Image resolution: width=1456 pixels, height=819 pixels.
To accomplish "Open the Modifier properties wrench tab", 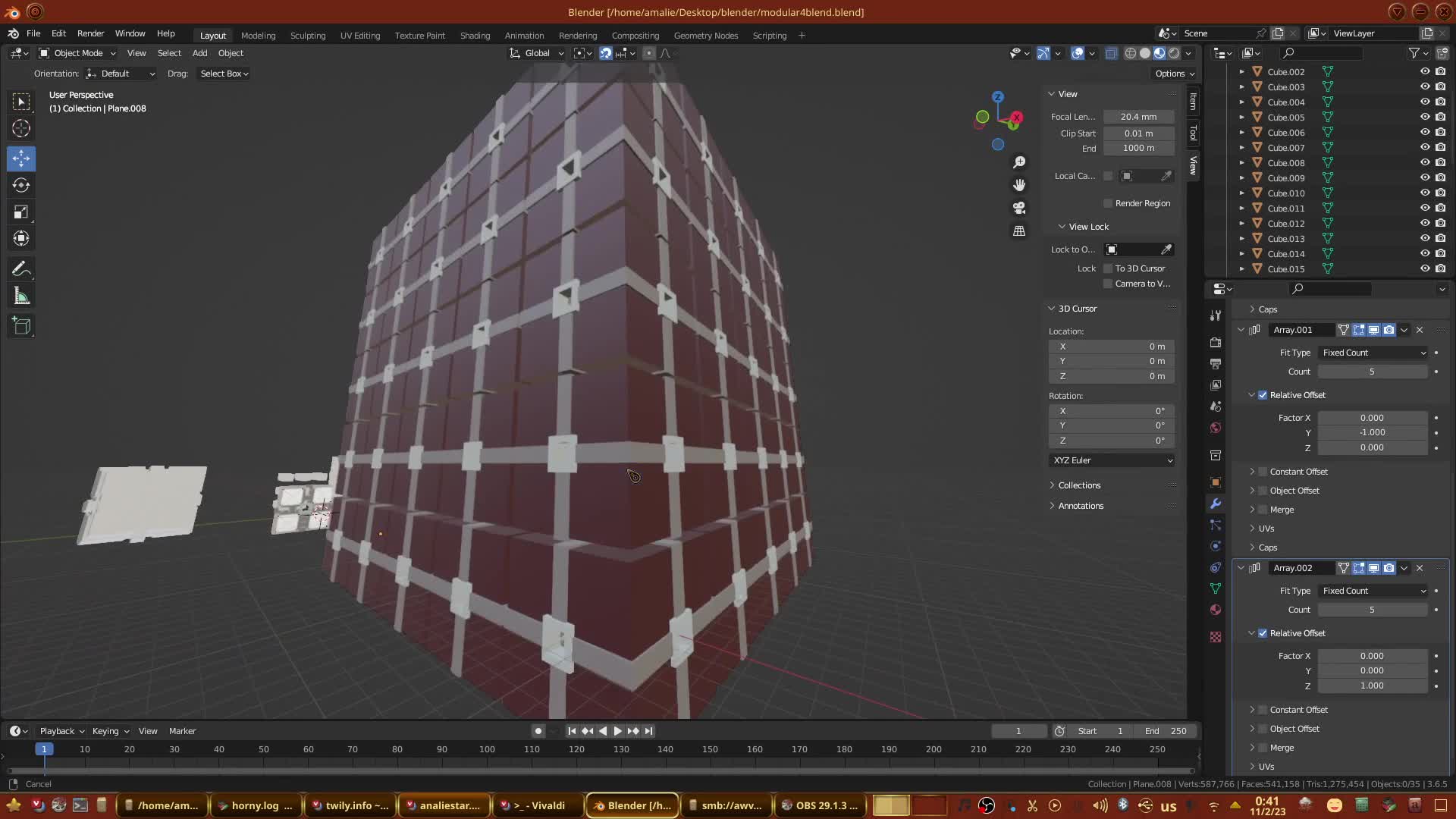I will click(x=1216, y=504).
